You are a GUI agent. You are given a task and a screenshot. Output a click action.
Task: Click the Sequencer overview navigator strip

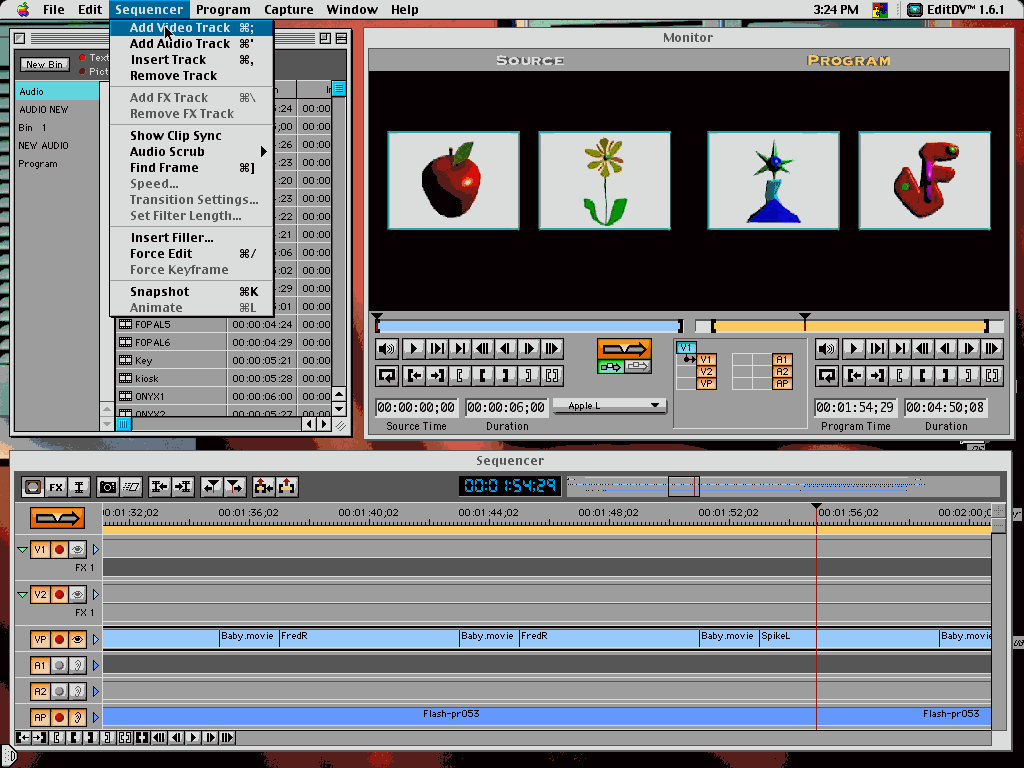783,487
